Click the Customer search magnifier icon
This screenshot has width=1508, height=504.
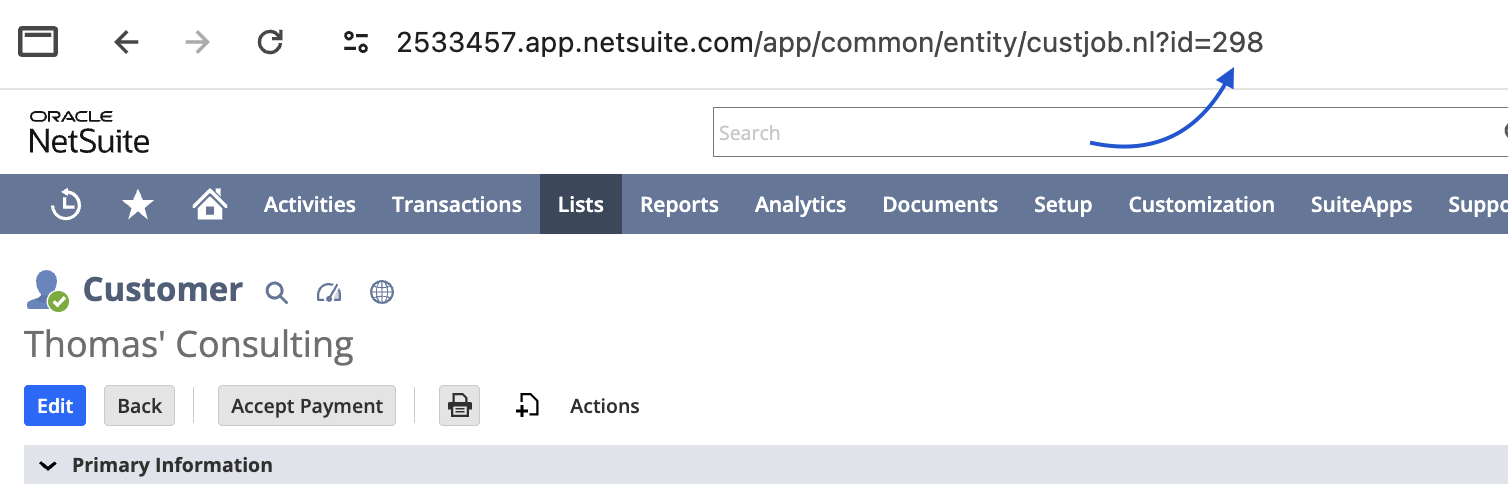[277, 292]
